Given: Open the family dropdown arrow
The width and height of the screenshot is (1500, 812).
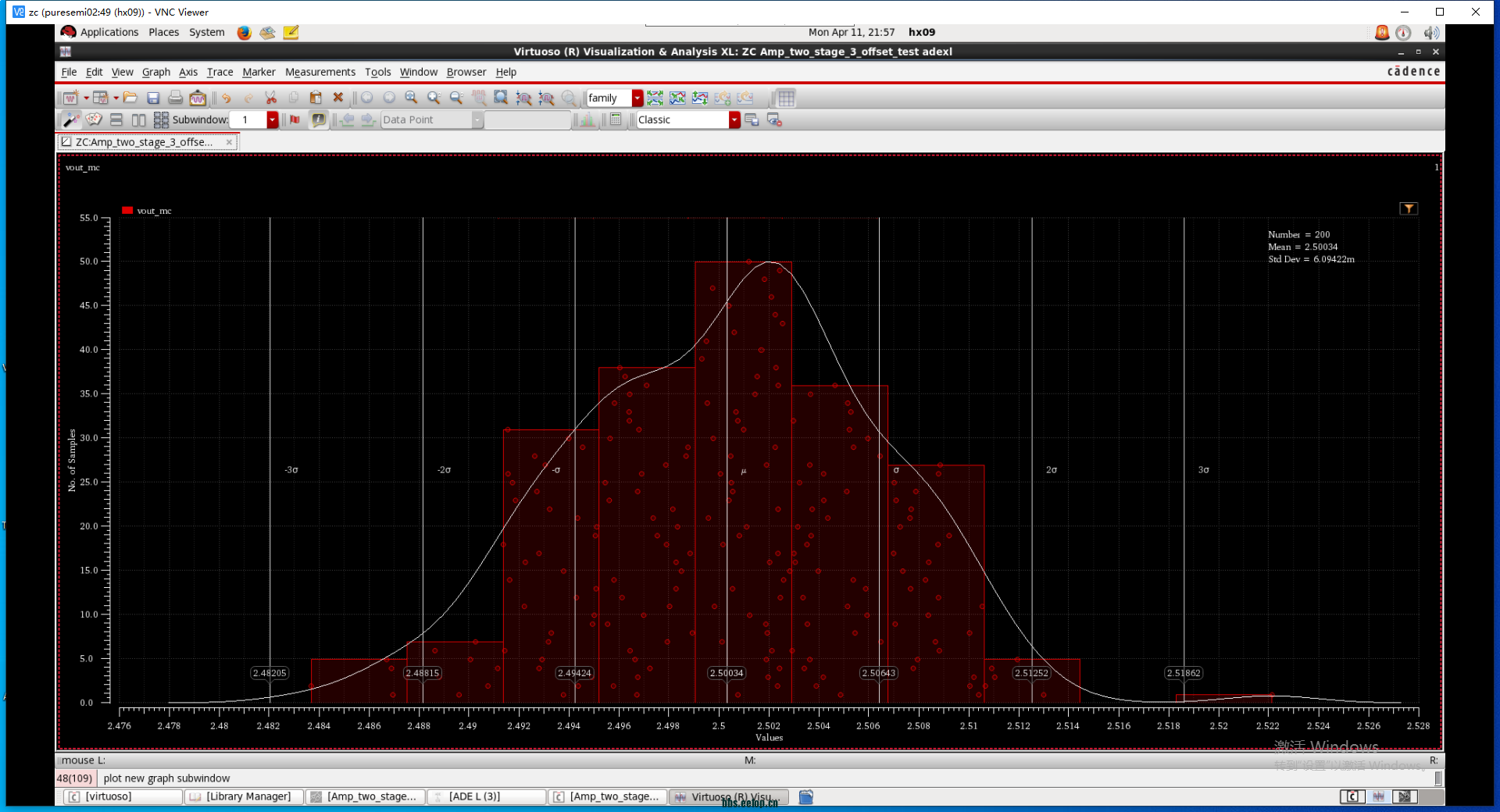Looking at the screenshot, I should (637, 98).
